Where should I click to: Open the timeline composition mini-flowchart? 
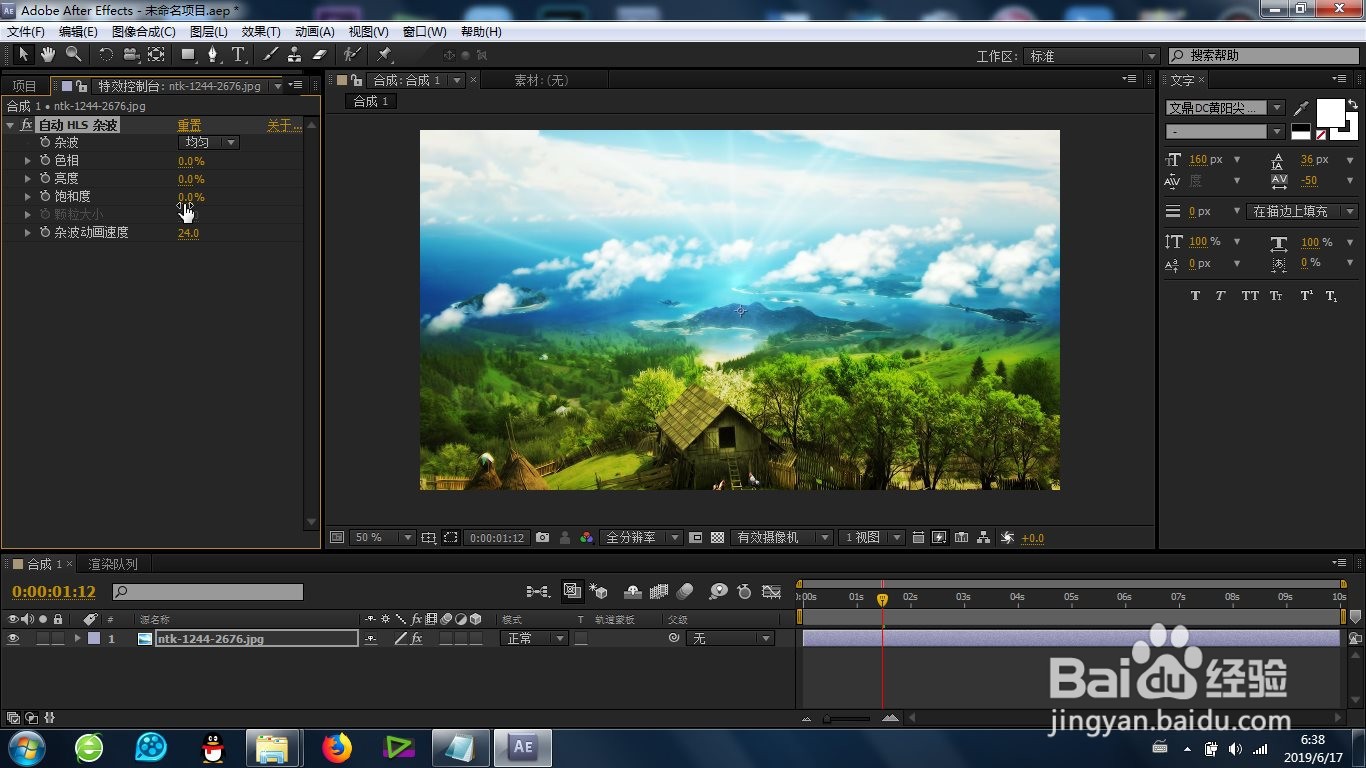pyautogui.click(x=538, y=592)
